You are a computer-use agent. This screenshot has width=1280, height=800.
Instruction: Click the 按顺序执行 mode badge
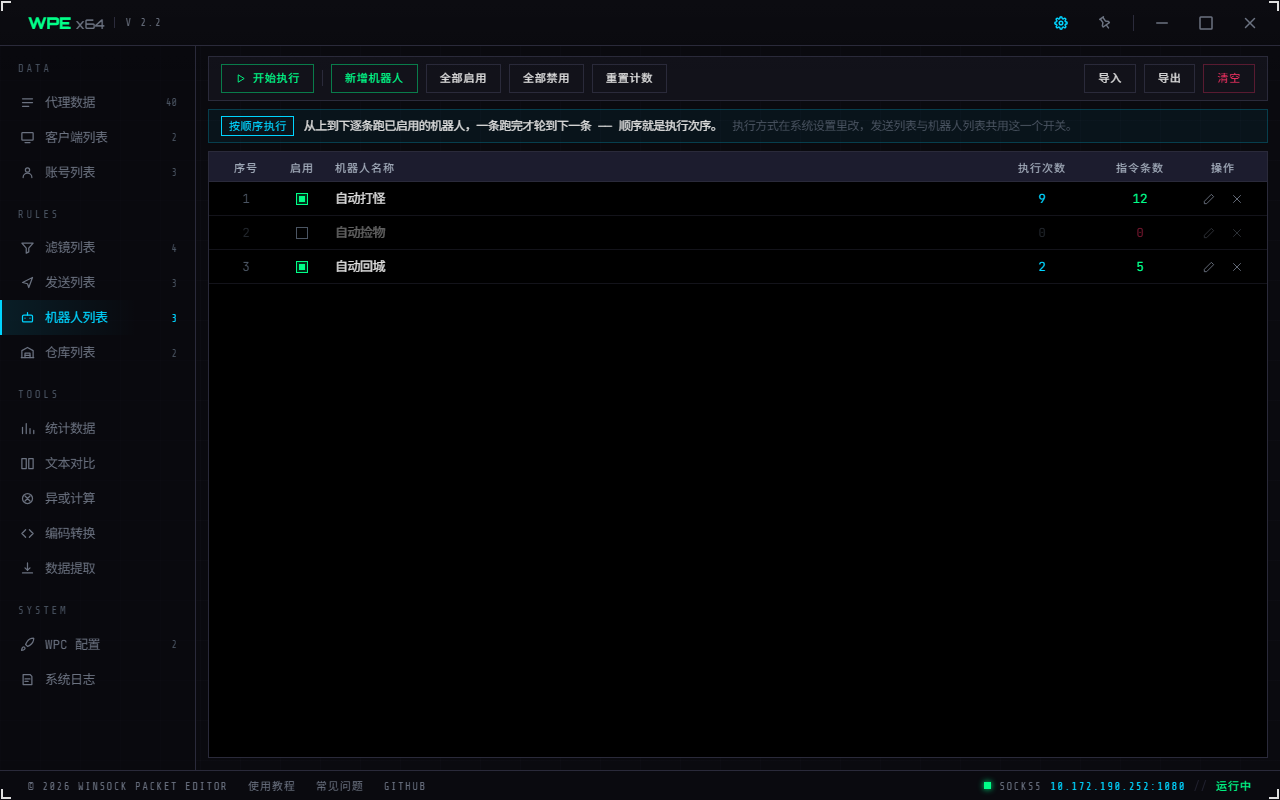point(257,126)
